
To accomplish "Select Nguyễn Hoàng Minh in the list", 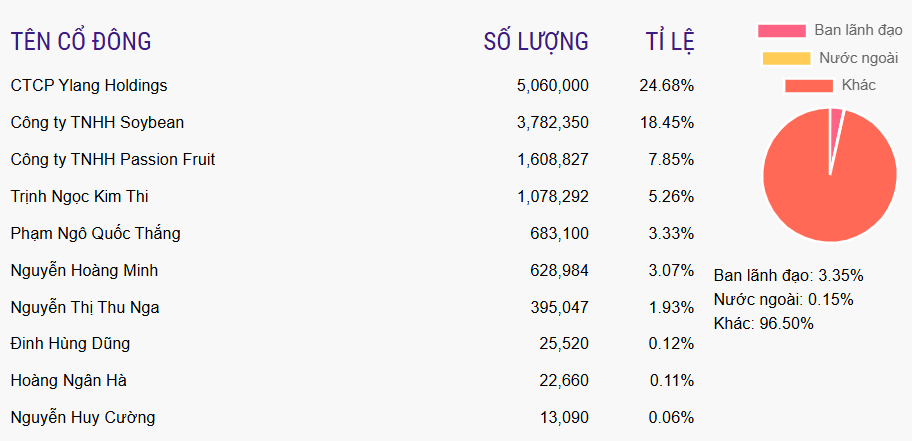I will [84, 271].
